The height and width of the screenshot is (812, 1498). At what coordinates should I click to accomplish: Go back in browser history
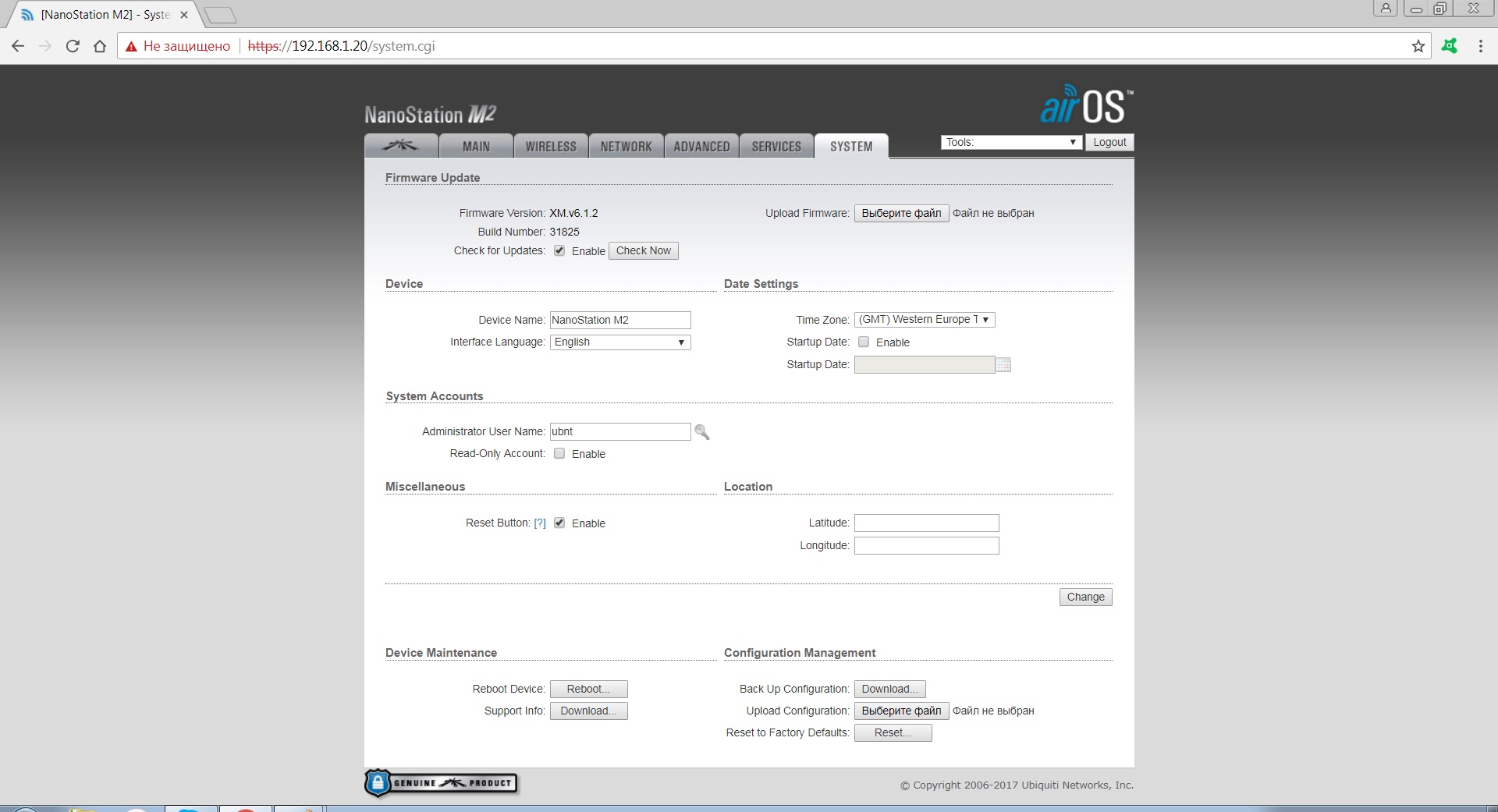pyautogui.click(x=18, y=46)
